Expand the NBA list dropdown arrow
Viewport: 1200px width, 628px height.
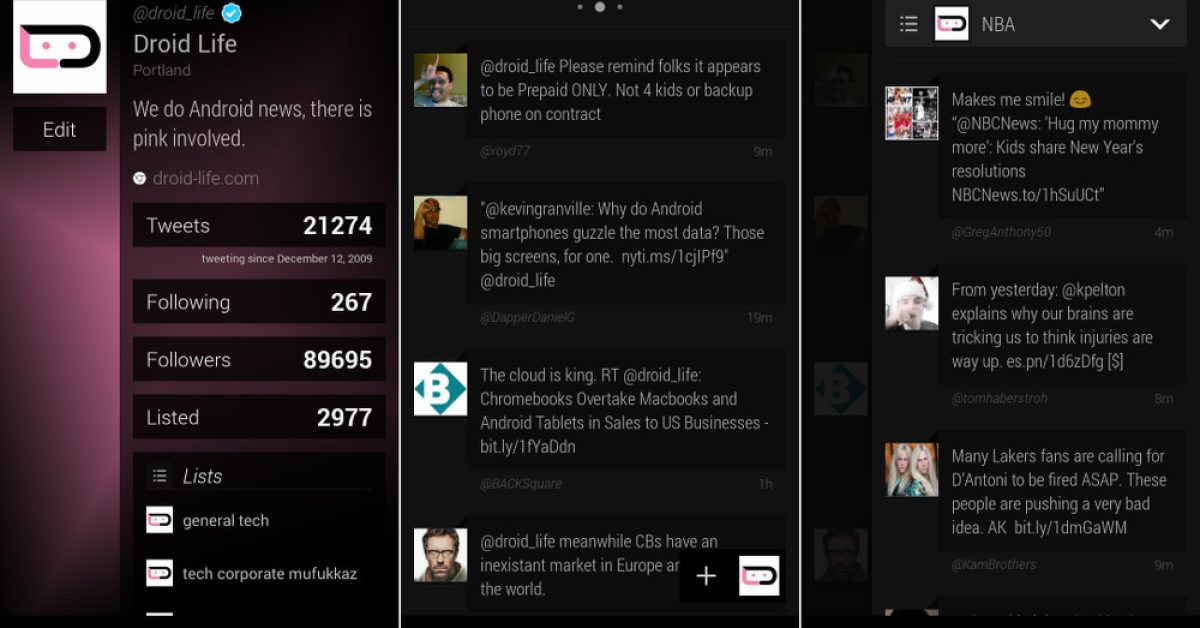[1160, 24]
